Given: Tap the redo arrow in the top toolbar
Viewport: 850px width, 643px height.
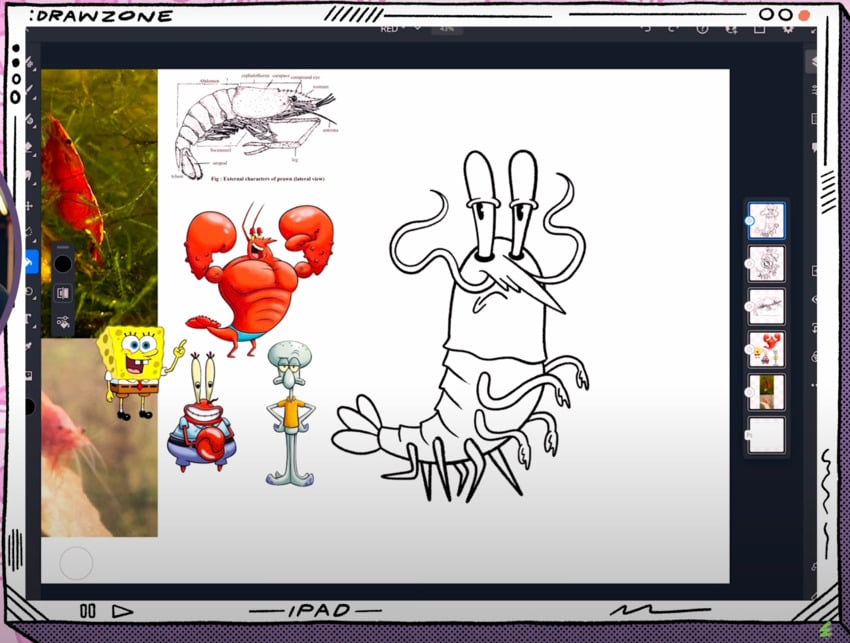Looking at the screenshot, I should [x=673, y=31].
